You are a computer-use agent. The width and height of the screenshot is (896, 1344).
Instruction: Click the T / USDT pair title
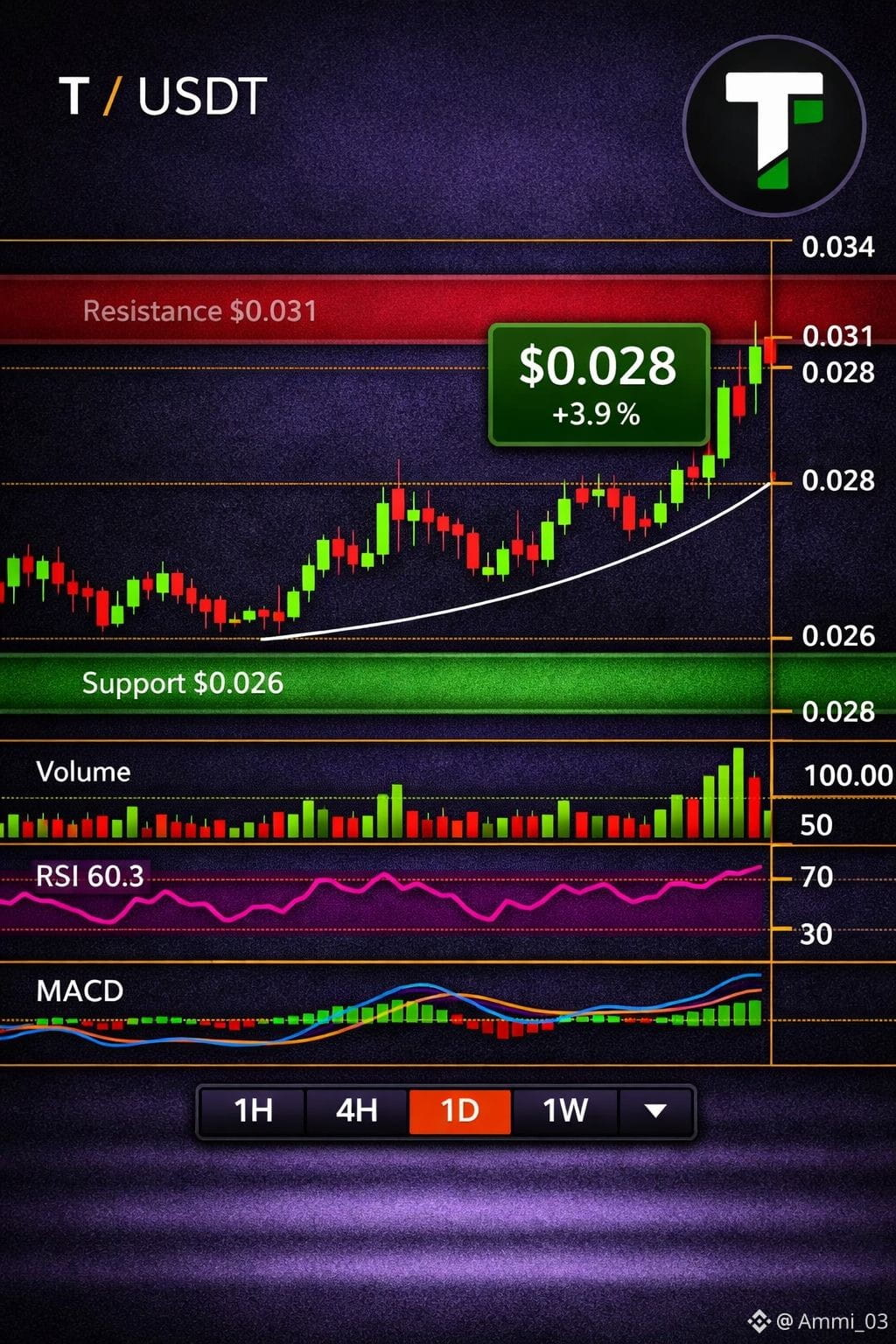click(163, 96)
